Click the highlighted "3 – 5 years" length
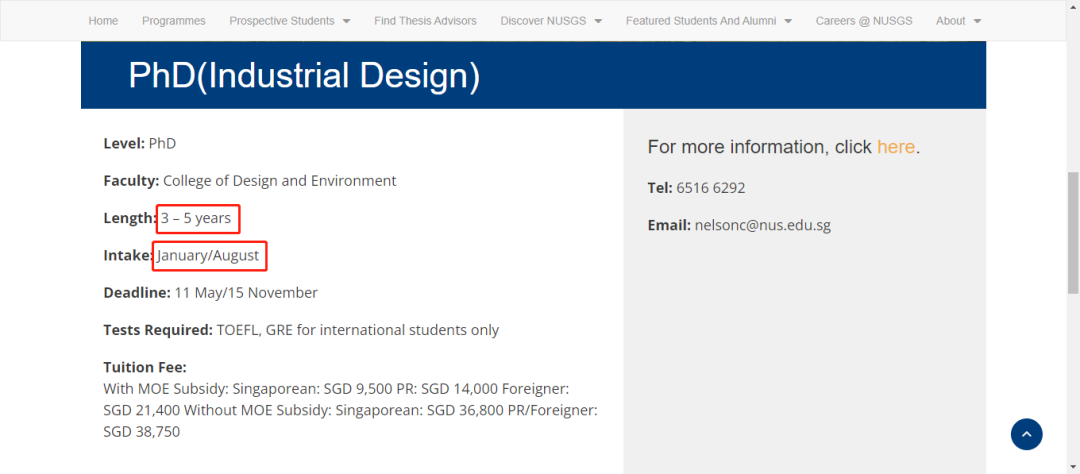The height and width of the screenshot is (474, 1080). point(197,218)
